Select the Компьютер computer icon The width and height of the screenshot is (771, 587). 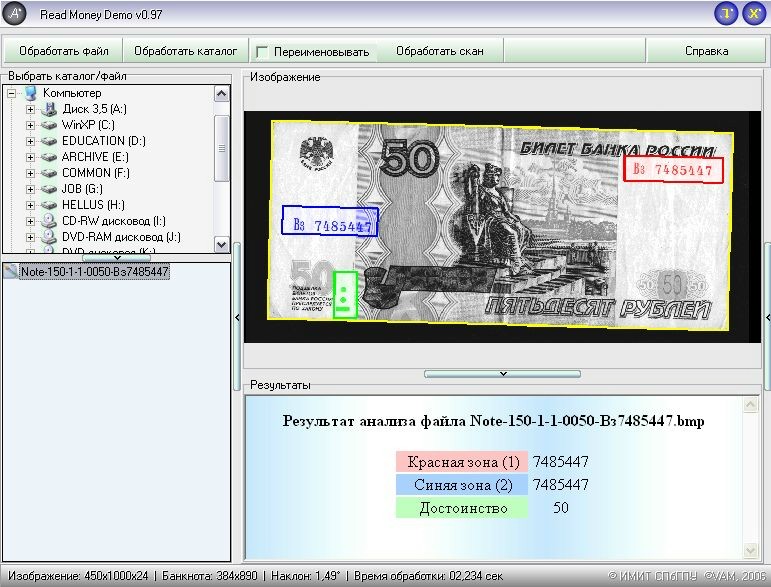(x=30, y=93)
